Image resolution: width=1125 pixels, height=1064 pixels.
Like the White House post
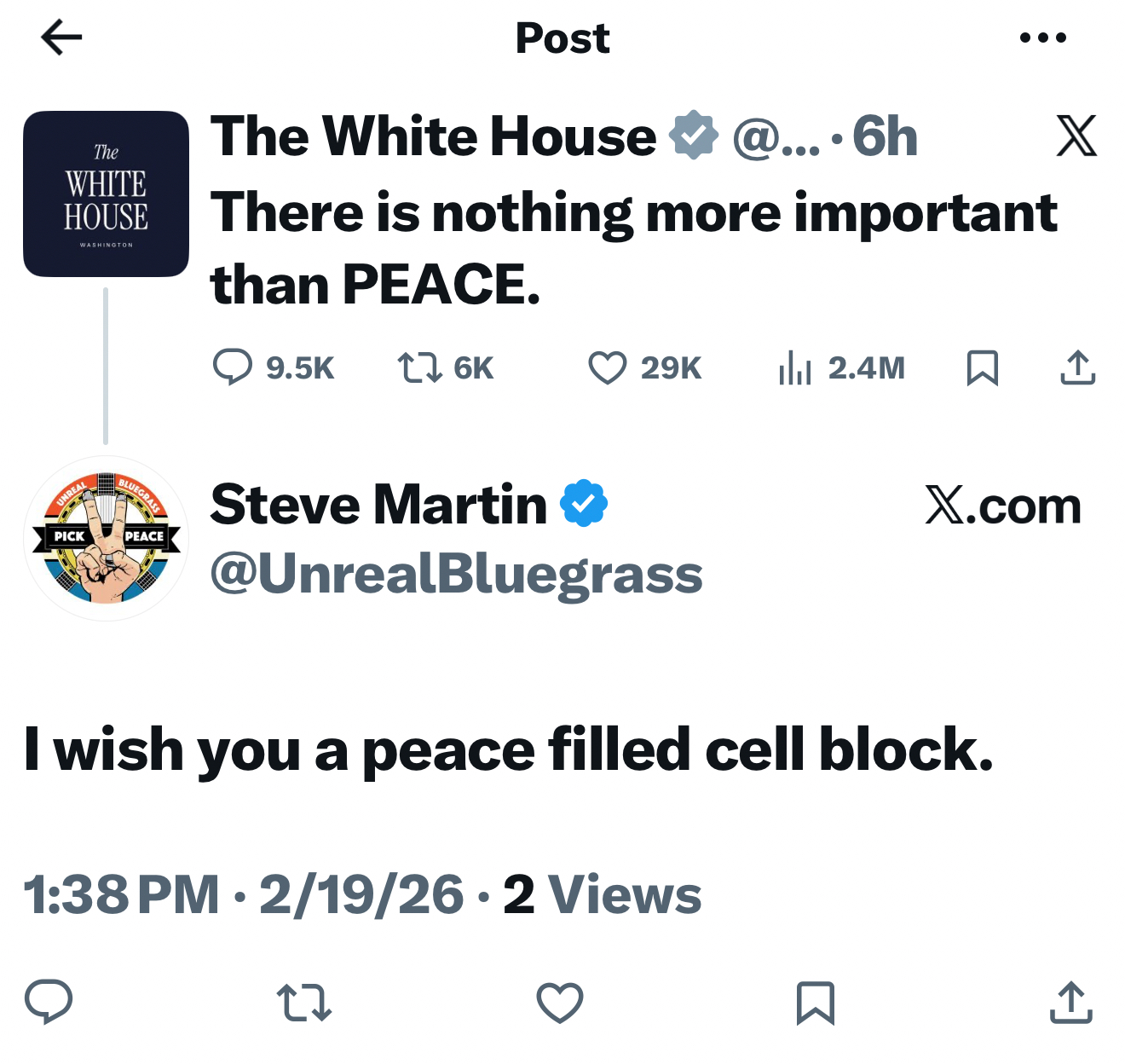(x=608, y=367)
